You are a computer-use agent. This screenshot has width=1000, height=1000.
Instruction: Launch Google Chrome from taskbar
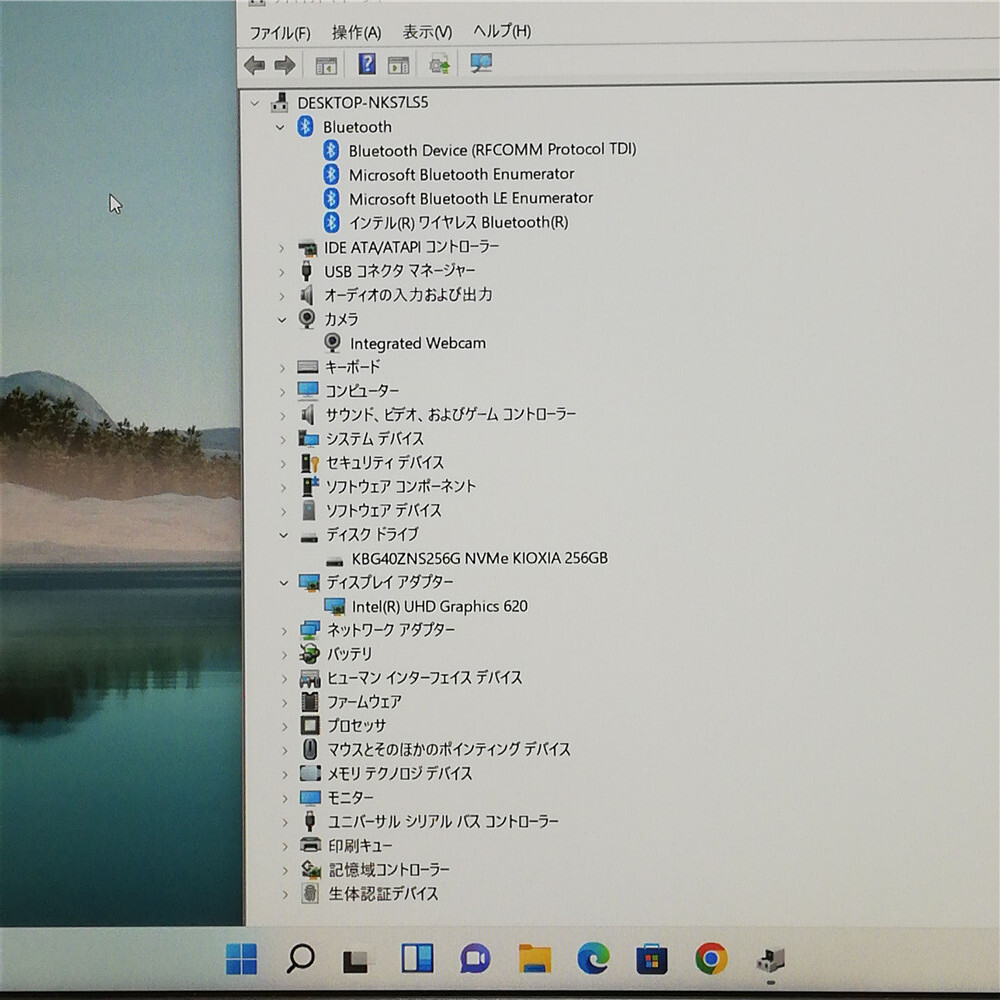711,959
